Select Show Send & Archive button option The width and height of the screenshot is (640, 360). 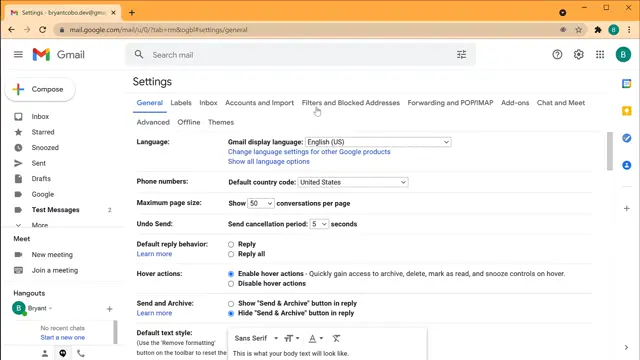tap(231, 304)
